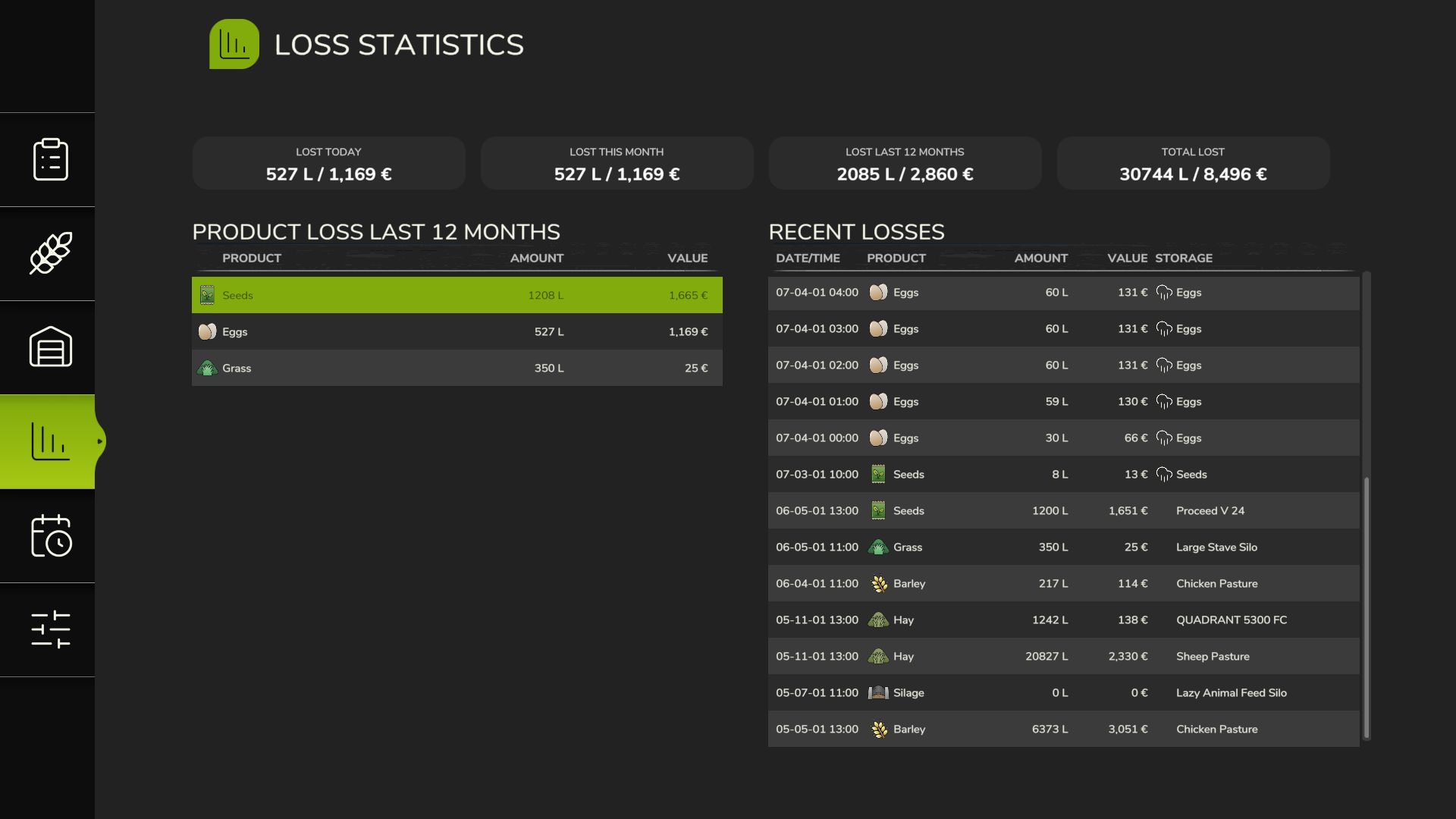The width and height of the screenshot is (1456, 819).
Task: Click the Total Lost summary card
Action: click(x=1193, y=163)
